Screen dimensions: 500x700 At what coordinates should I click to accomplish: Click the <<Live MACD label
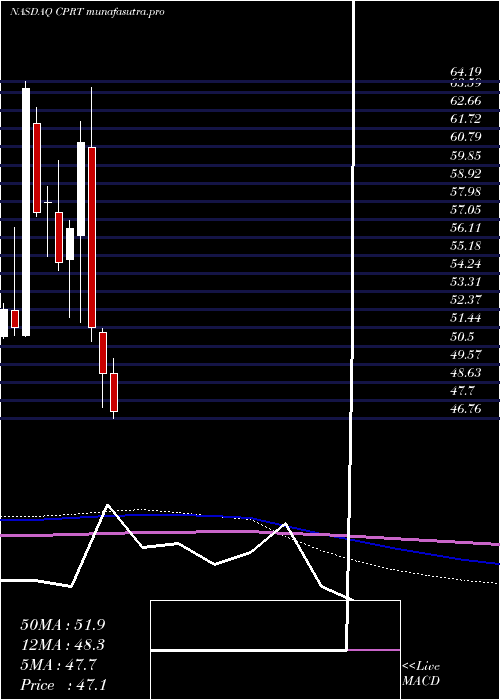[x=421, y=673]
